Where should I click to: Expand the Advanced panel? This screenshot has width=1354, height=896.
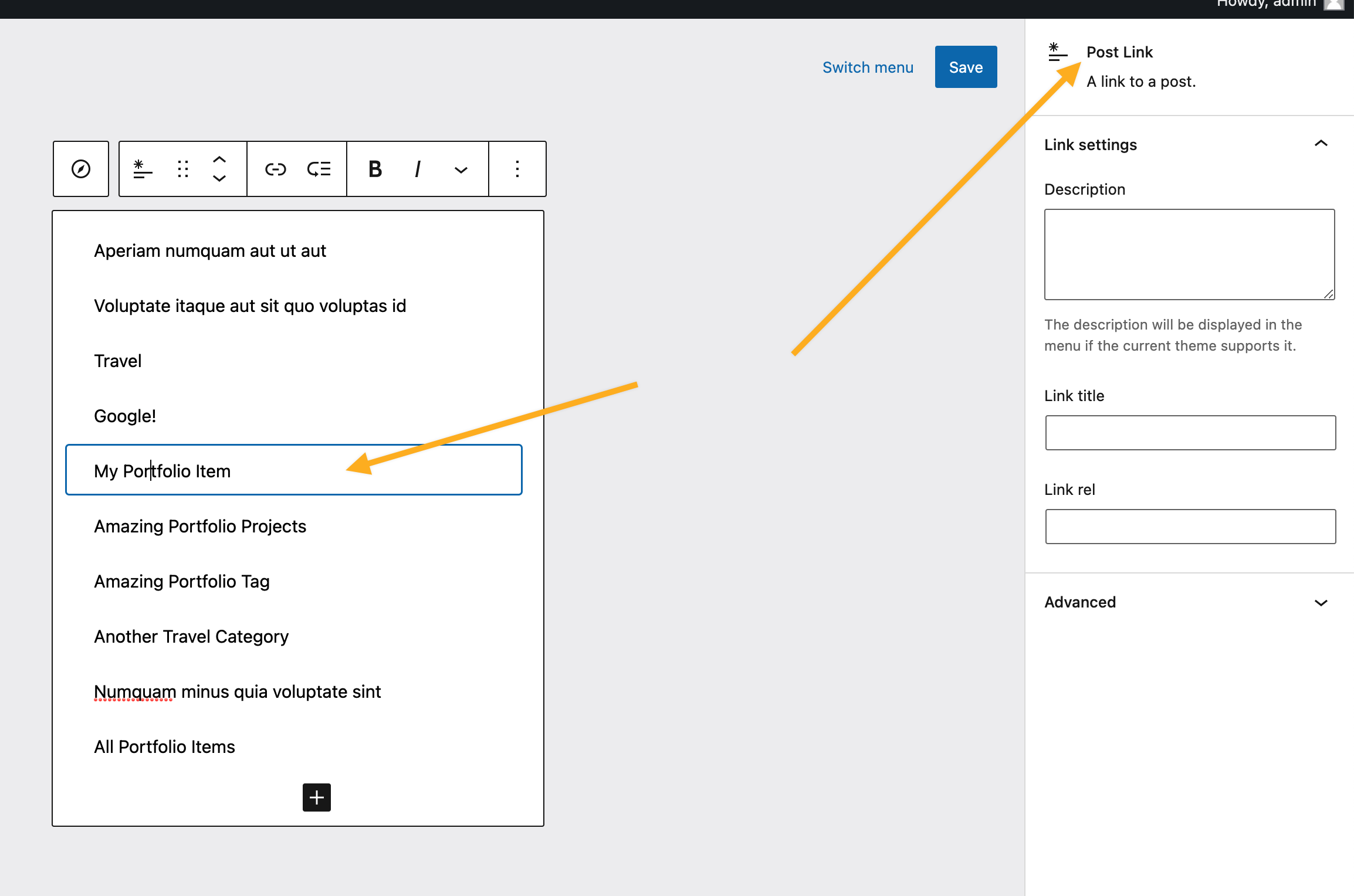pyautogui.click(x=1321, y=603)
